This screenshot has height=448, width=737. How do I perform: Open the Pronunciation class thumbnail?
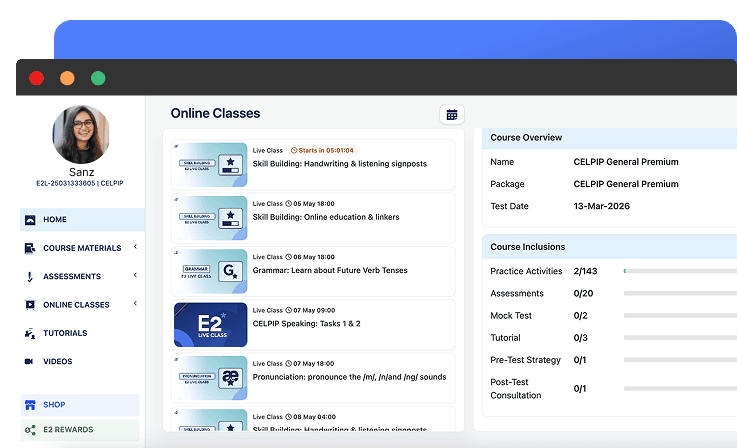(210, 378)
